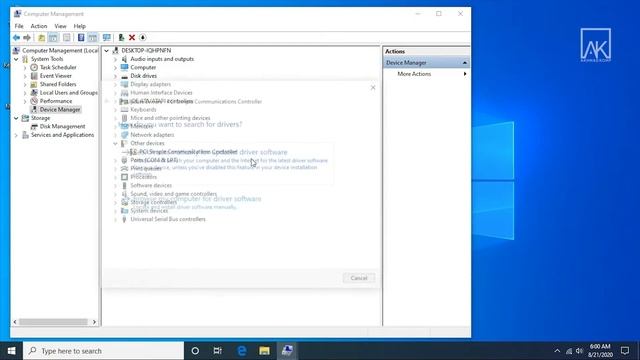The height and width of the screenshot is (360, 640).
Task: Expand Local Users and Groups node
Action: (25, 93)
